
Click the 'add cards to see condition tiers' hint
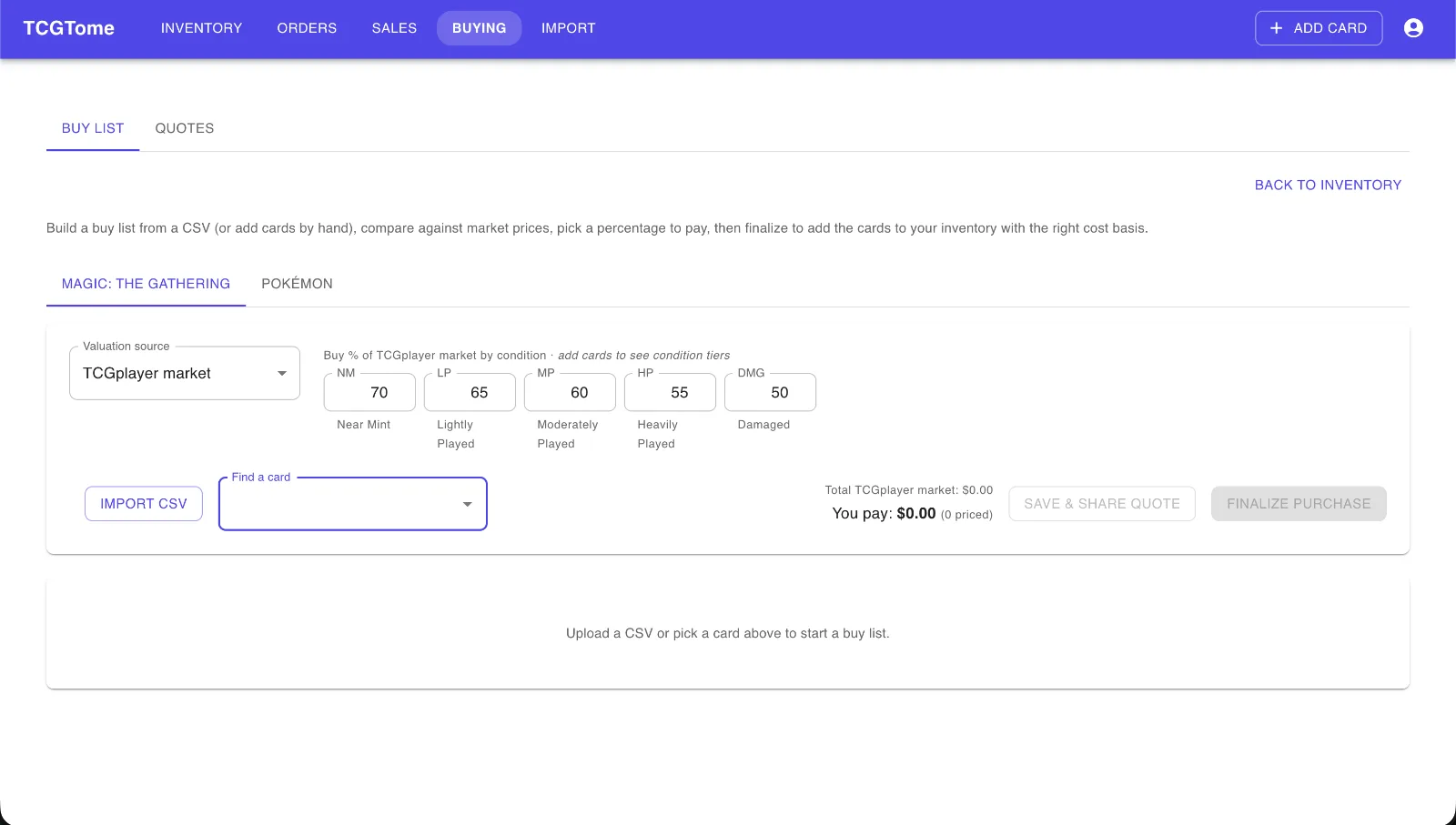pos(643,356)
